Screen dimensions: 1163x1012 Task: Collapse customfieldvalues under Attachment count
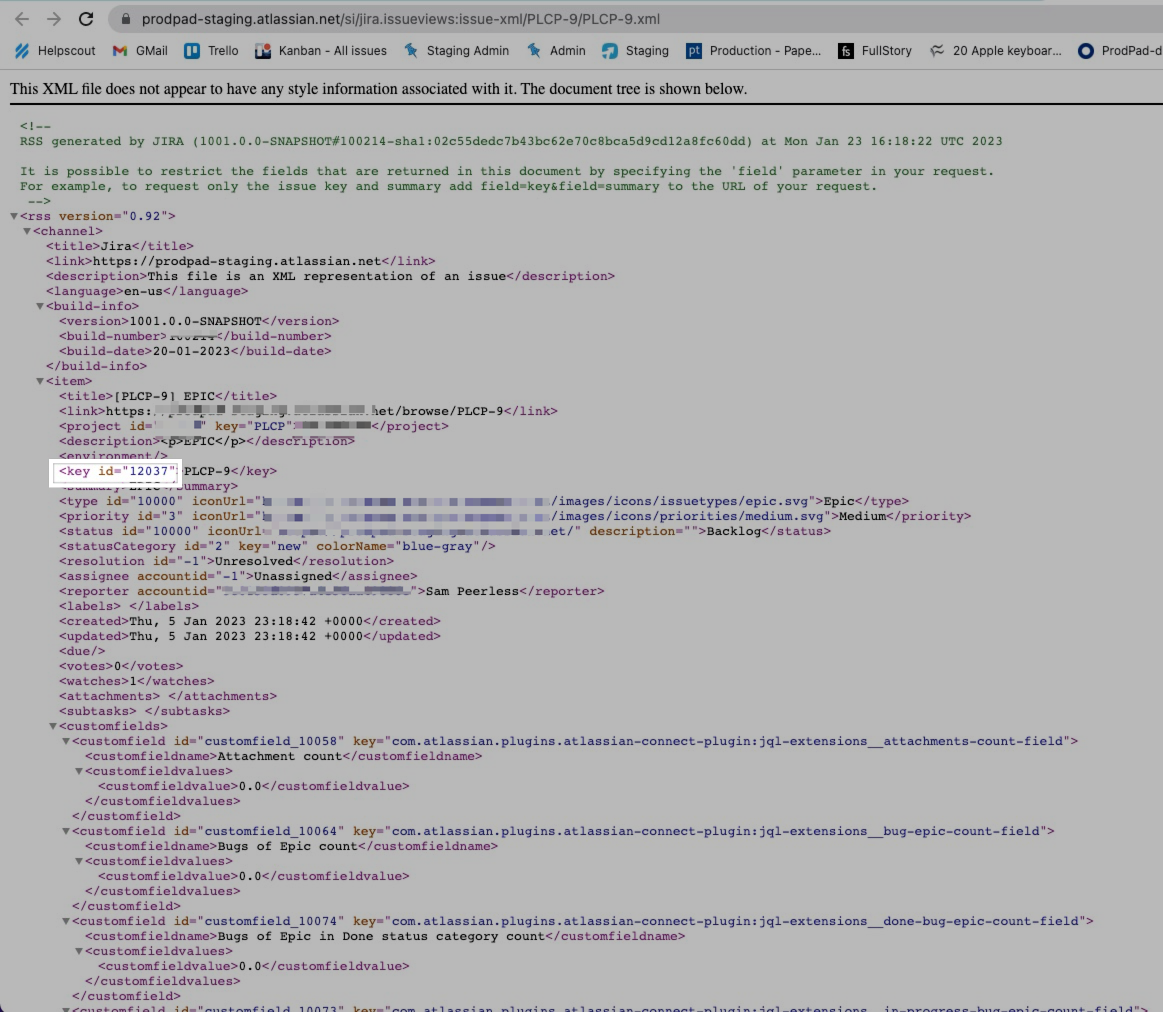(79, 771)
